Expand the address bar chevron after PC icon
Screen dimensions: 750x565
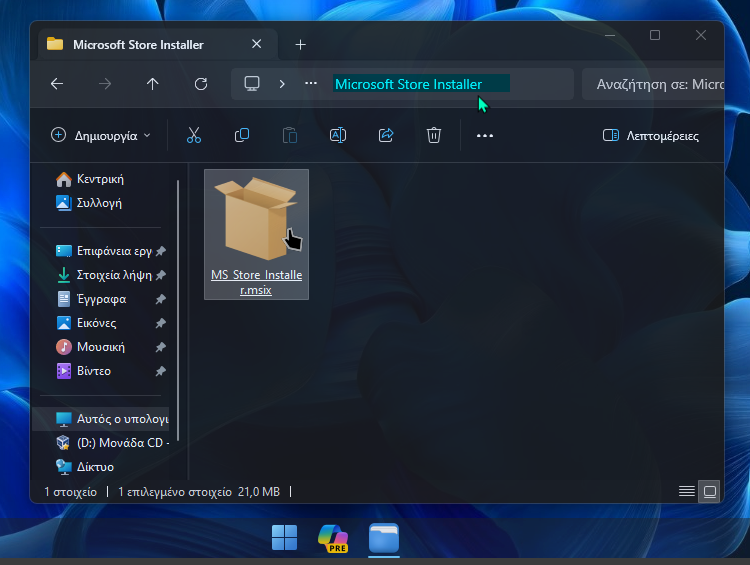click(282, 84)
